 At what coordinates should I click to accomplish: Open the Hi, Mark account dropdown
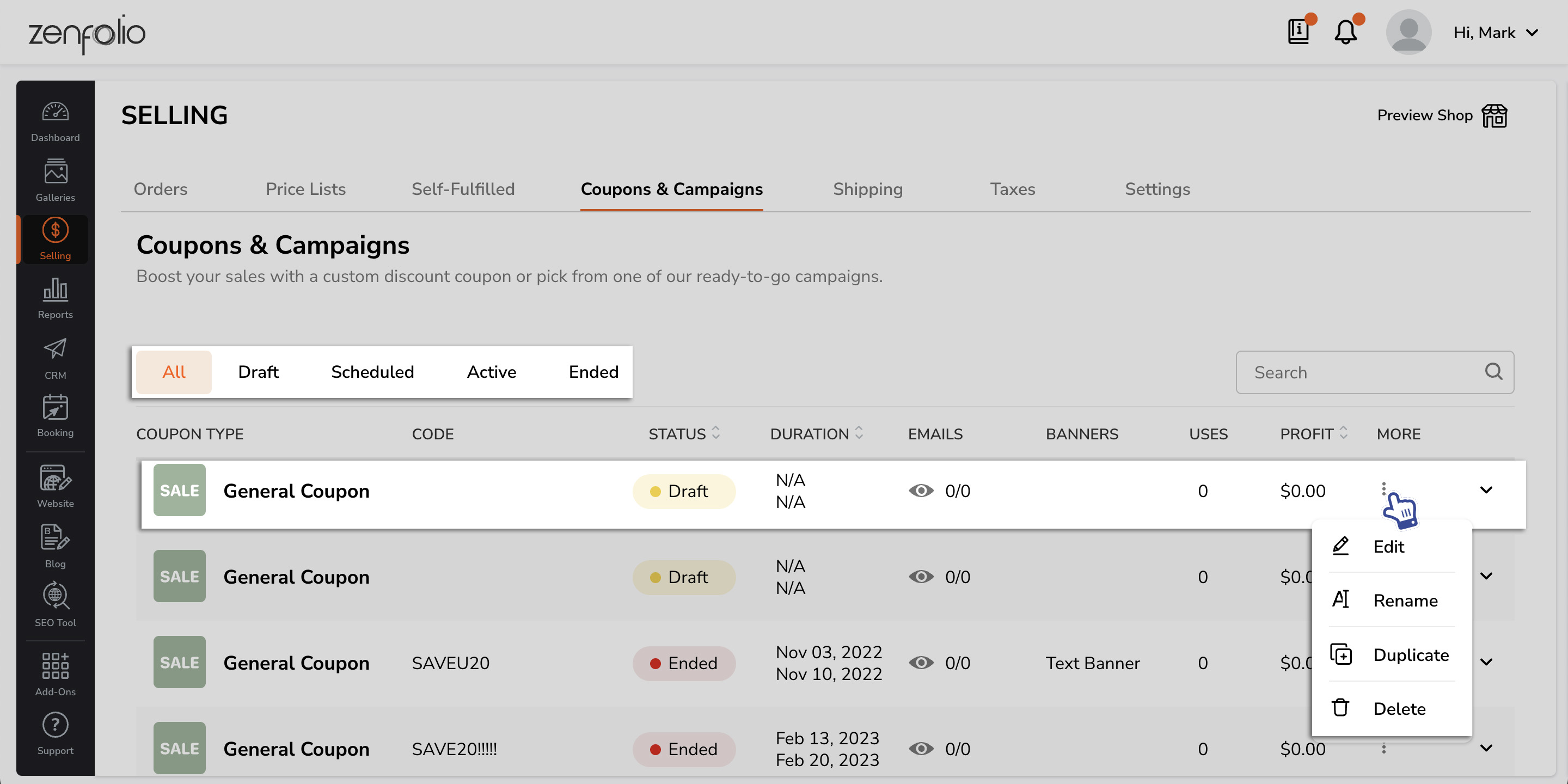tap(1496, 32)
